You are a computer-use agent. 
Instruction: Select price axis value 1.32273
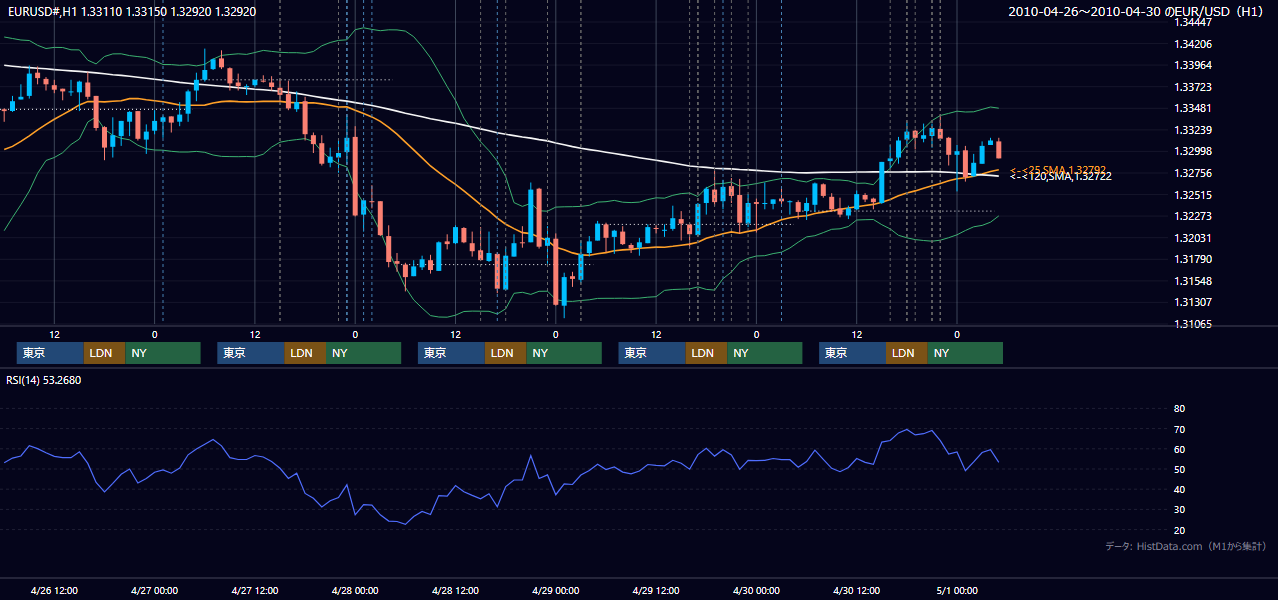tap(1193, 216)
